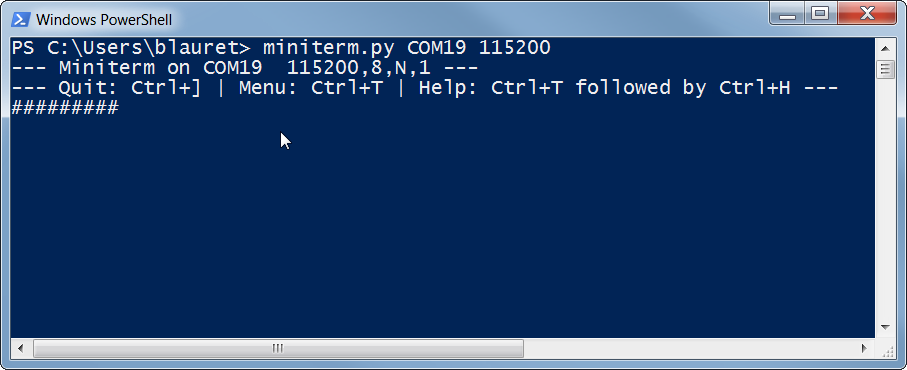Maximize the PowerShell window
The width and height of the screenshot is (907, 370).
(x=821, y=14)
